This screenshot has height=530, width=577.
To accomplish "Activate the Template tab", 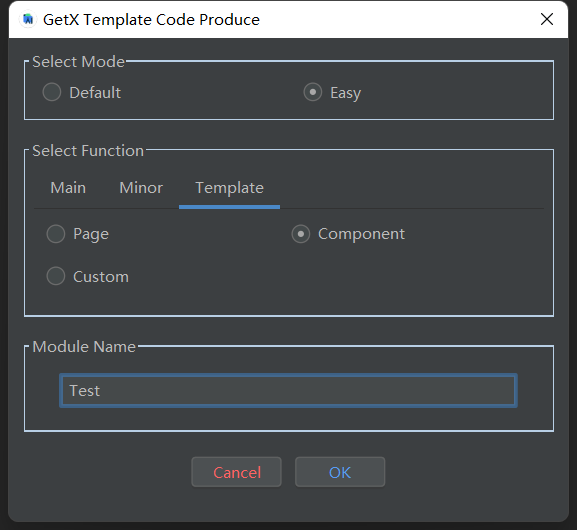I will click(229, 188).
